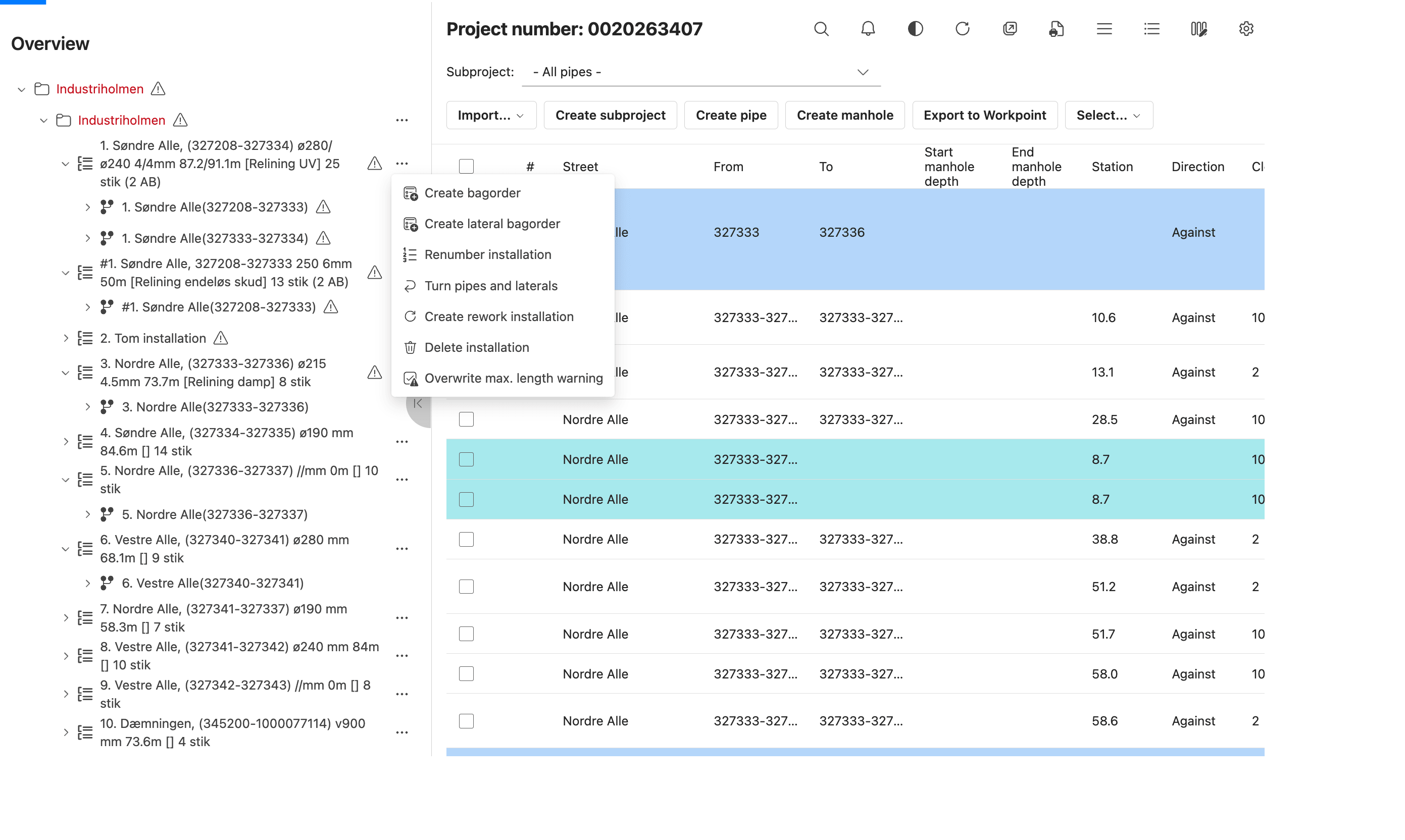The height and width of the screenshot is (840, 1405).
Task: Expand 4. Søndre Alle installation node
Action: [65, 442]
